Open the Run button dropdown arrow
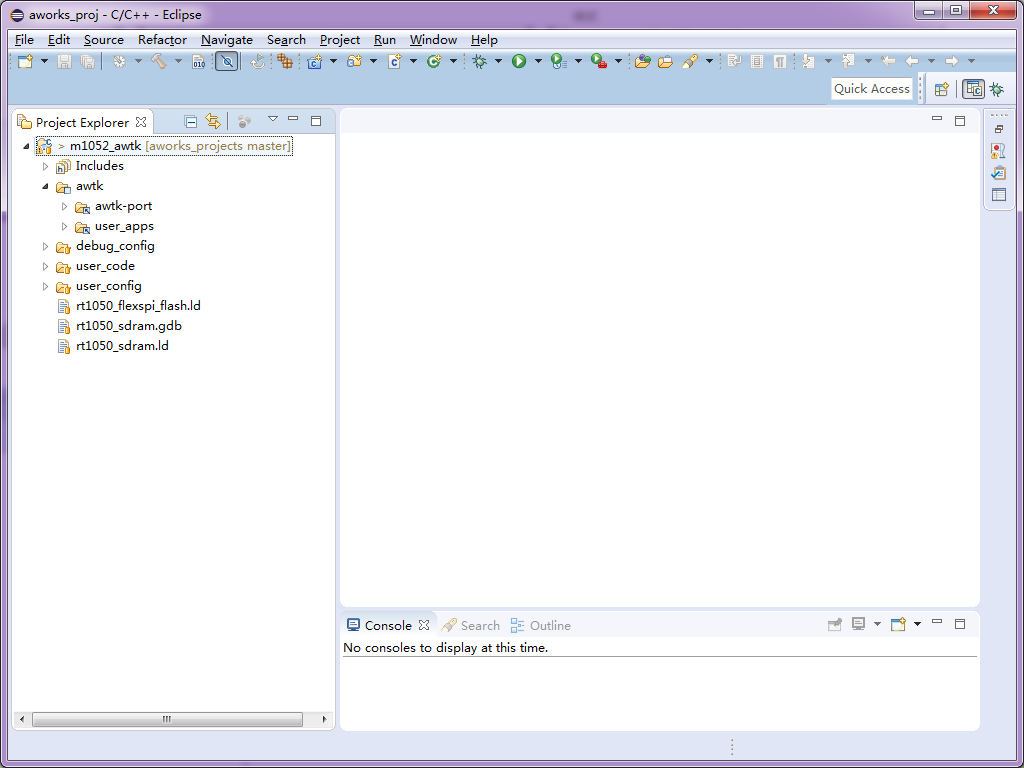Viewport: 1024px width, 768px height. click(538, 62)
